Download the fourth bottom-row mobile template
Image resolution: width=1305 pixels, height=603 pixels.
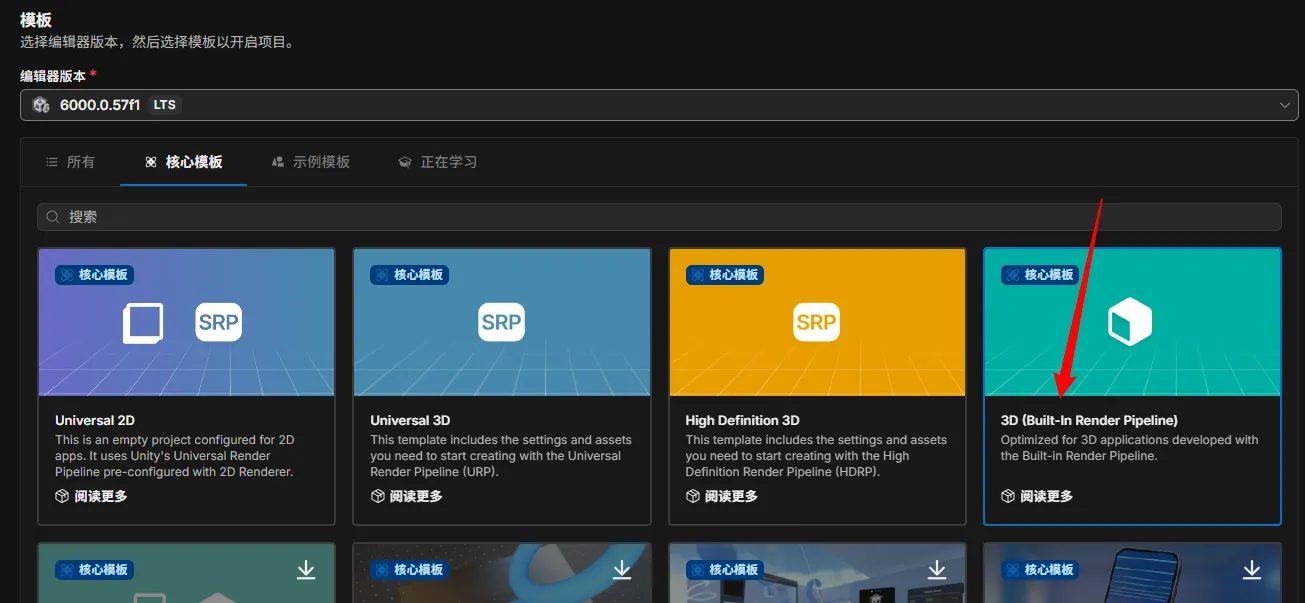(x=1252, y=569)
